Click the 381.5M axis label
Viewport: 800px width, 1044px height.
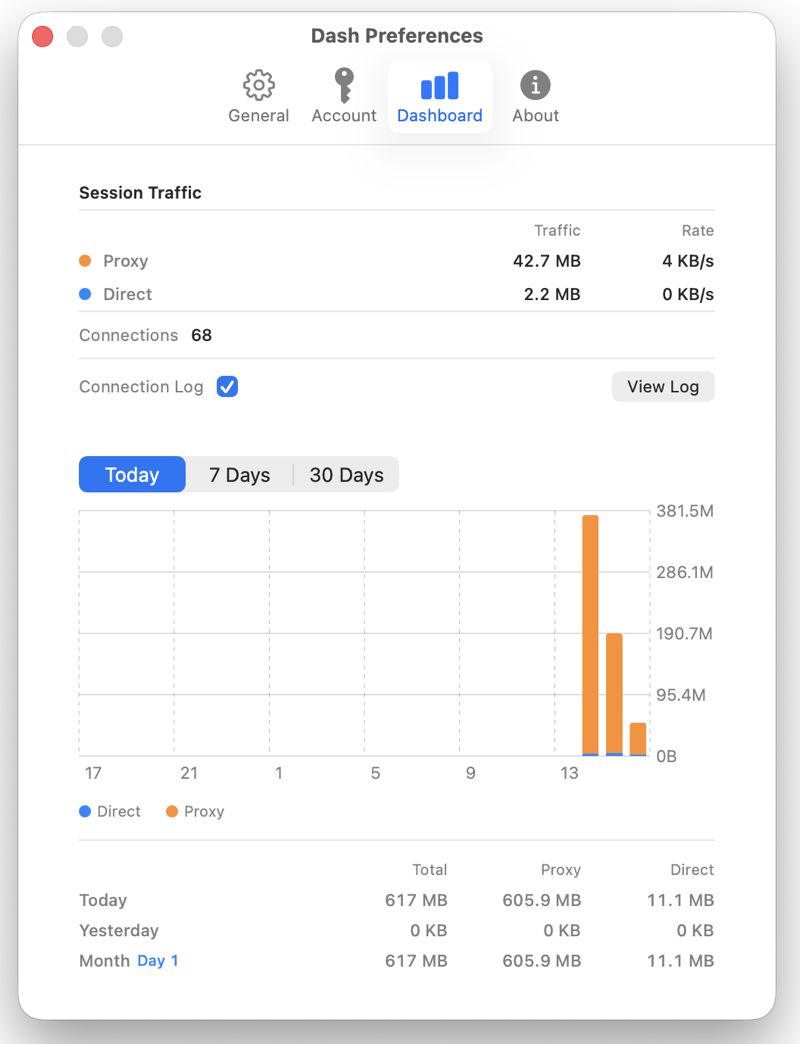click(x=685, y=510)
